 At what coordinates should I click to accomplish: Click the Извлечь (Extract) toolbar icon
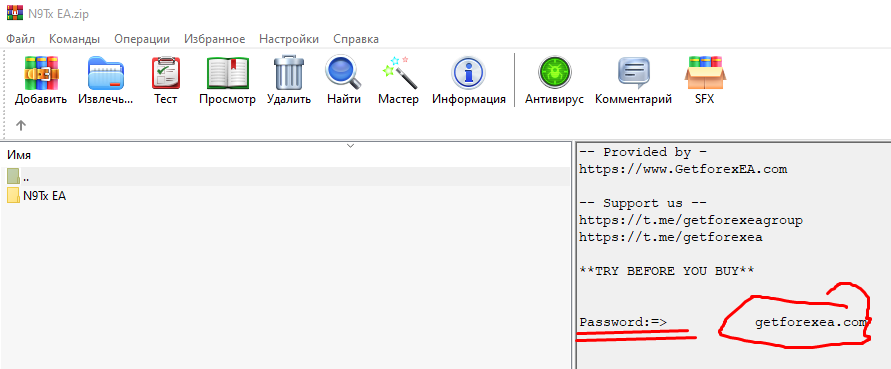[106, 73]
